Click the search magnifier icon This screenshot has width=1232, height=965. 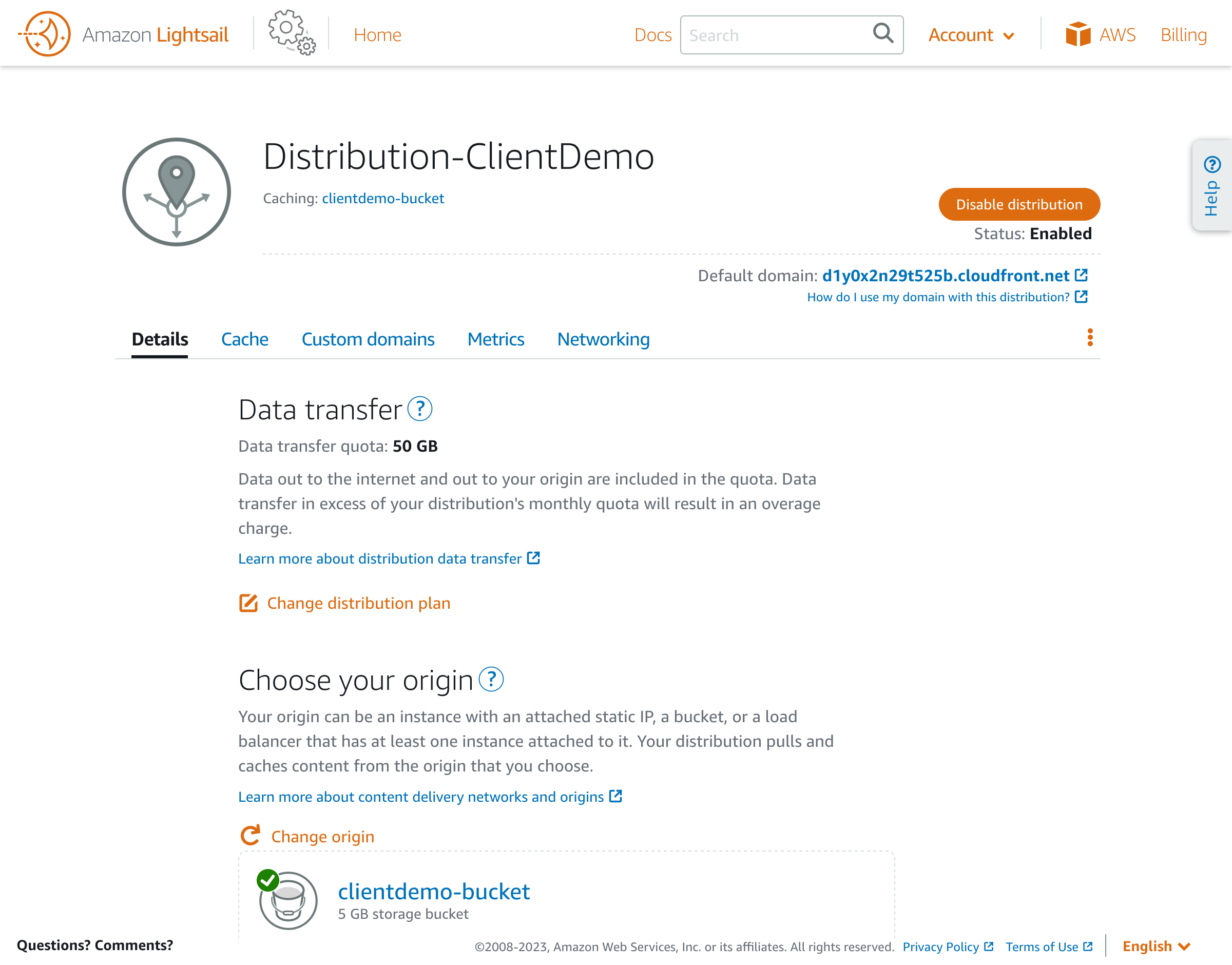coord(883,33)
